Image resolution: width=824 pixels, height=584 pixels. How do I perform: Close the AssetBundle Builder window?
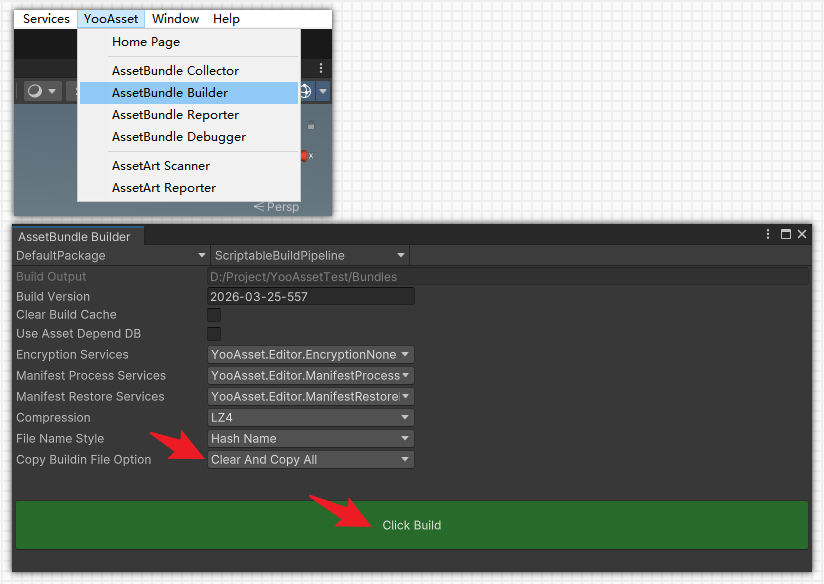tap(802, 234)
